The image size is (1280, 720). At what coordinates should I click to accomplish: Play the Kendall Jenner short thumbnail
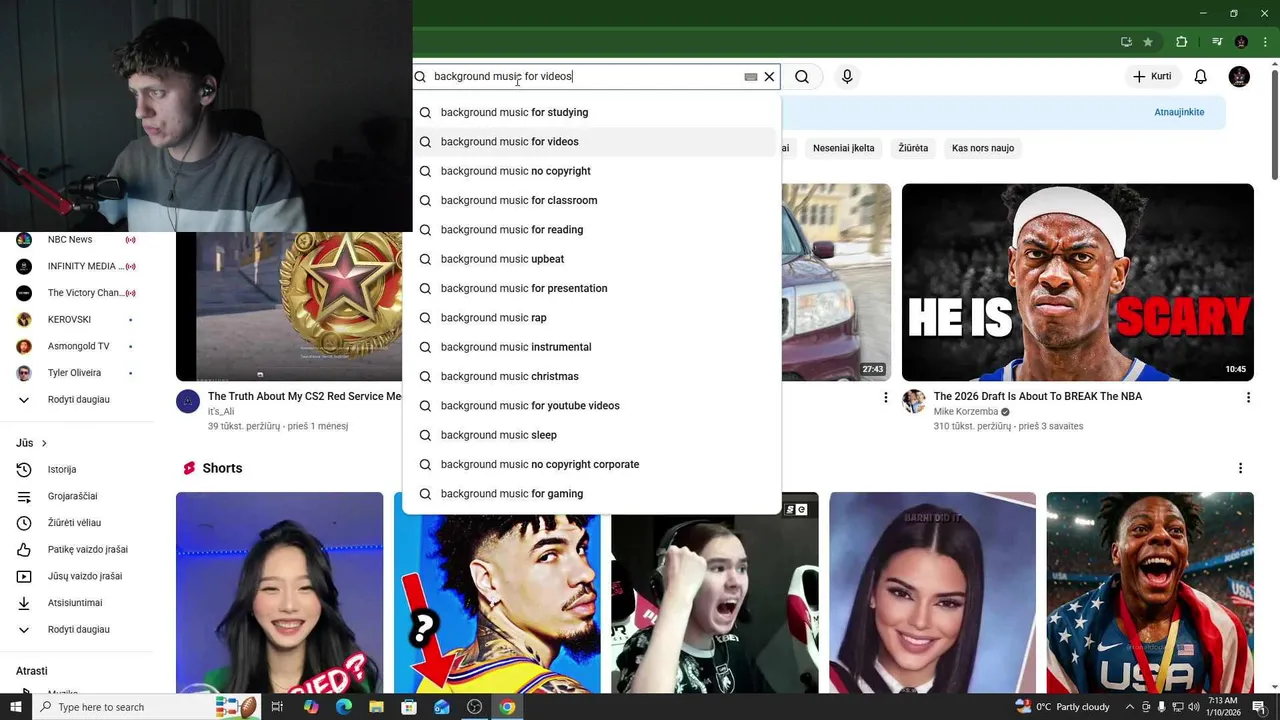pos(932,592)
